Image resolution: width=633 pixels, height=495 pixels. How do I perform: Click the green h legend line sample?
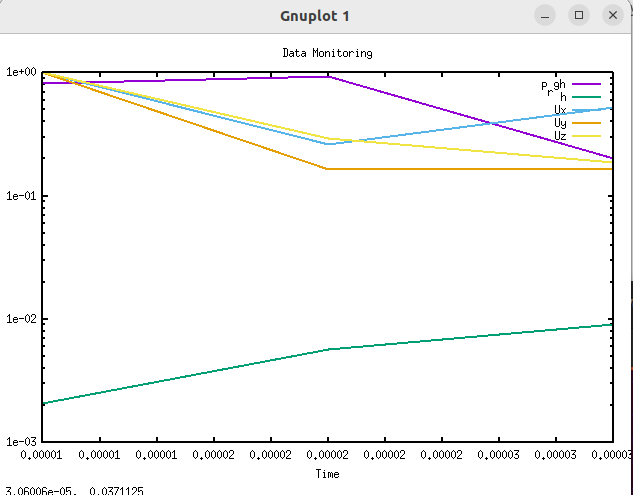pos(586,97)
